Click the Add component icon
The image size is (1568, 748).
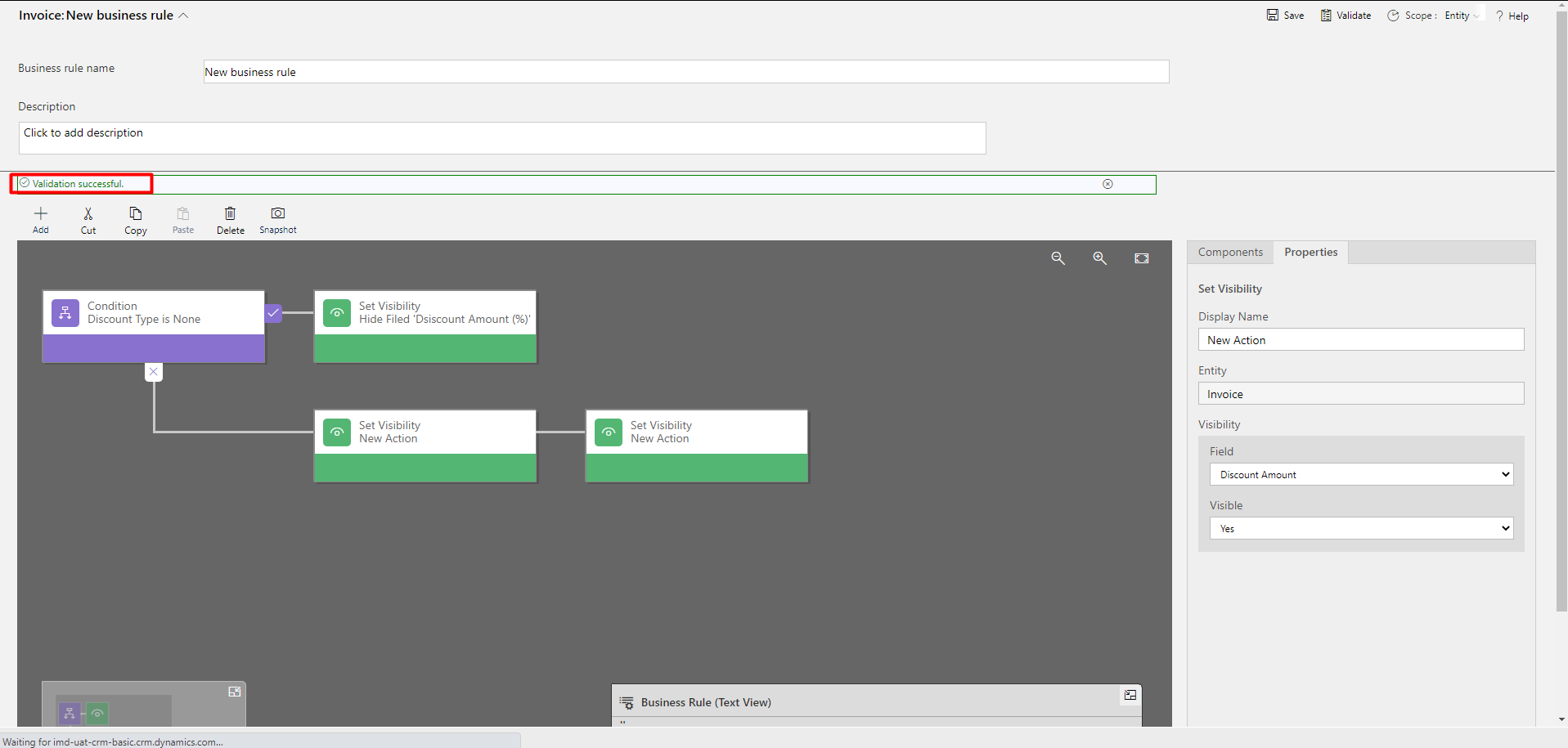coord(40,219)
